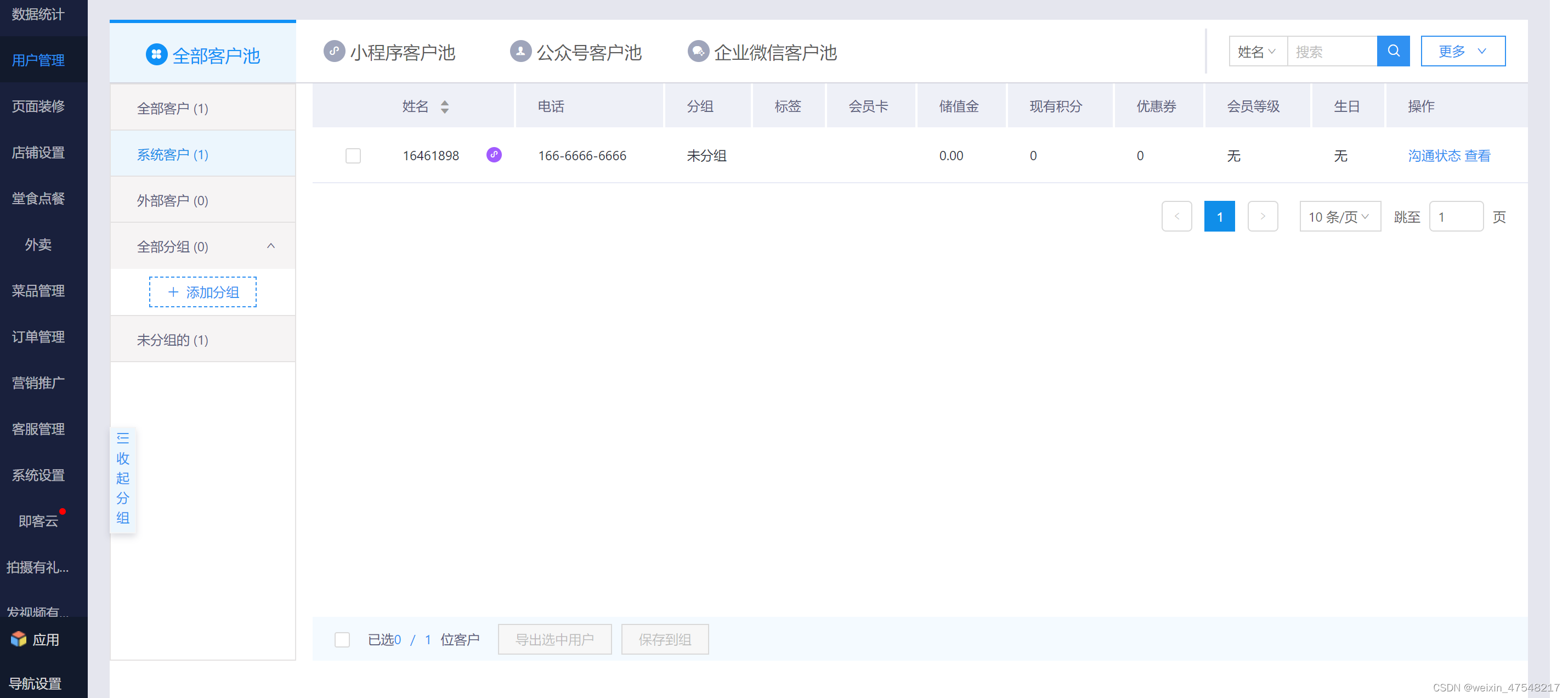The width and height of the screenshot is (1568, 698).
Task: Click the 添加分组 button
Action: tap(203, 292)
